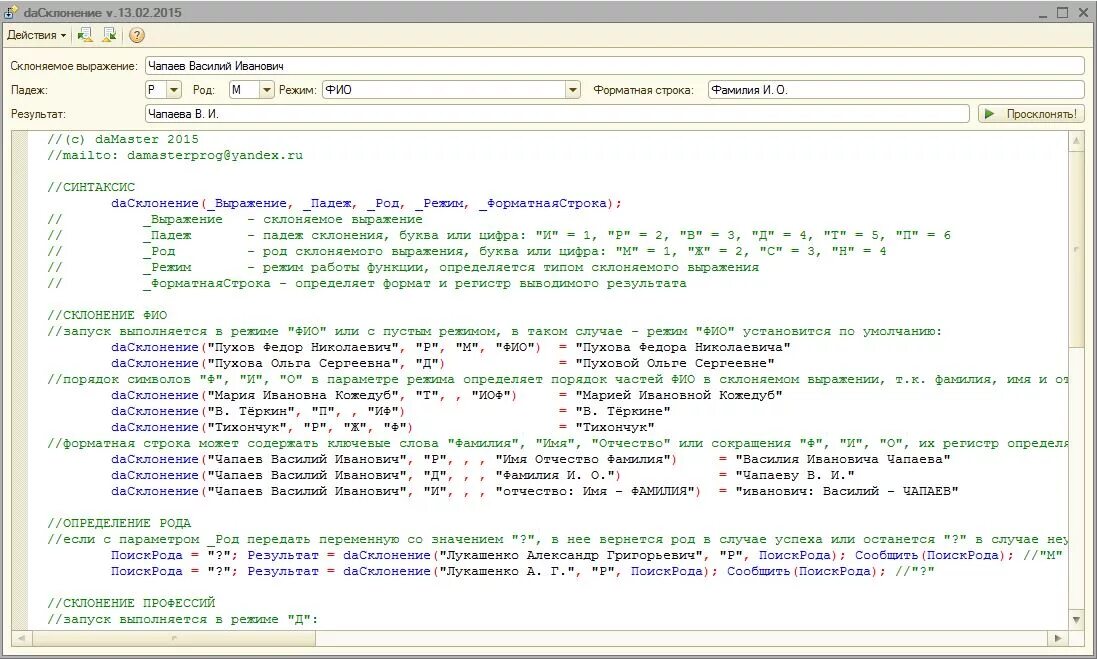
Task: Open the Действия menu
Action: [x=36, y=35]
